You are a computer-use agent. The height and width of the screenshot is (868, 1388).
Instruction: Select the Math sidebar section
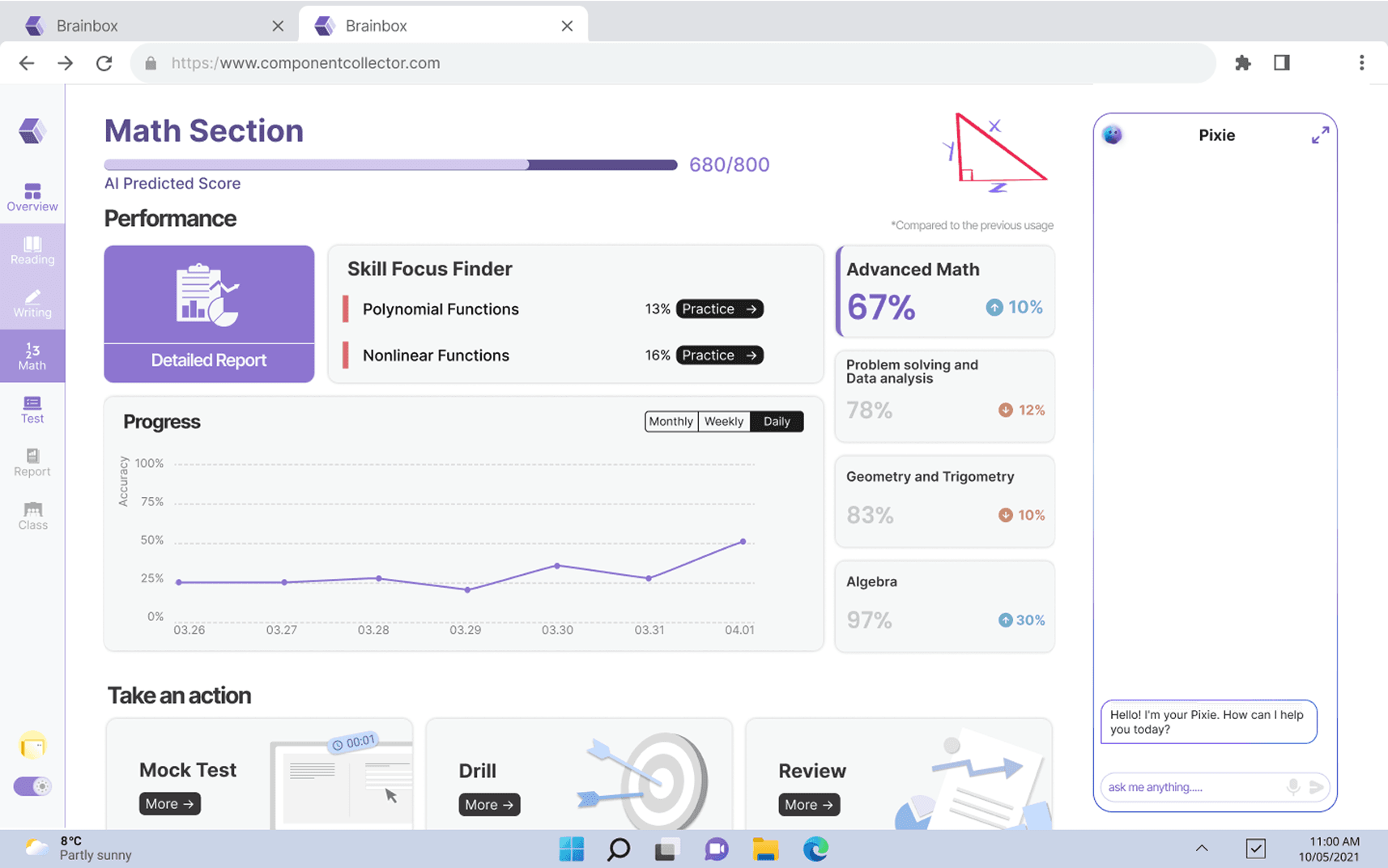coord(32,355)
